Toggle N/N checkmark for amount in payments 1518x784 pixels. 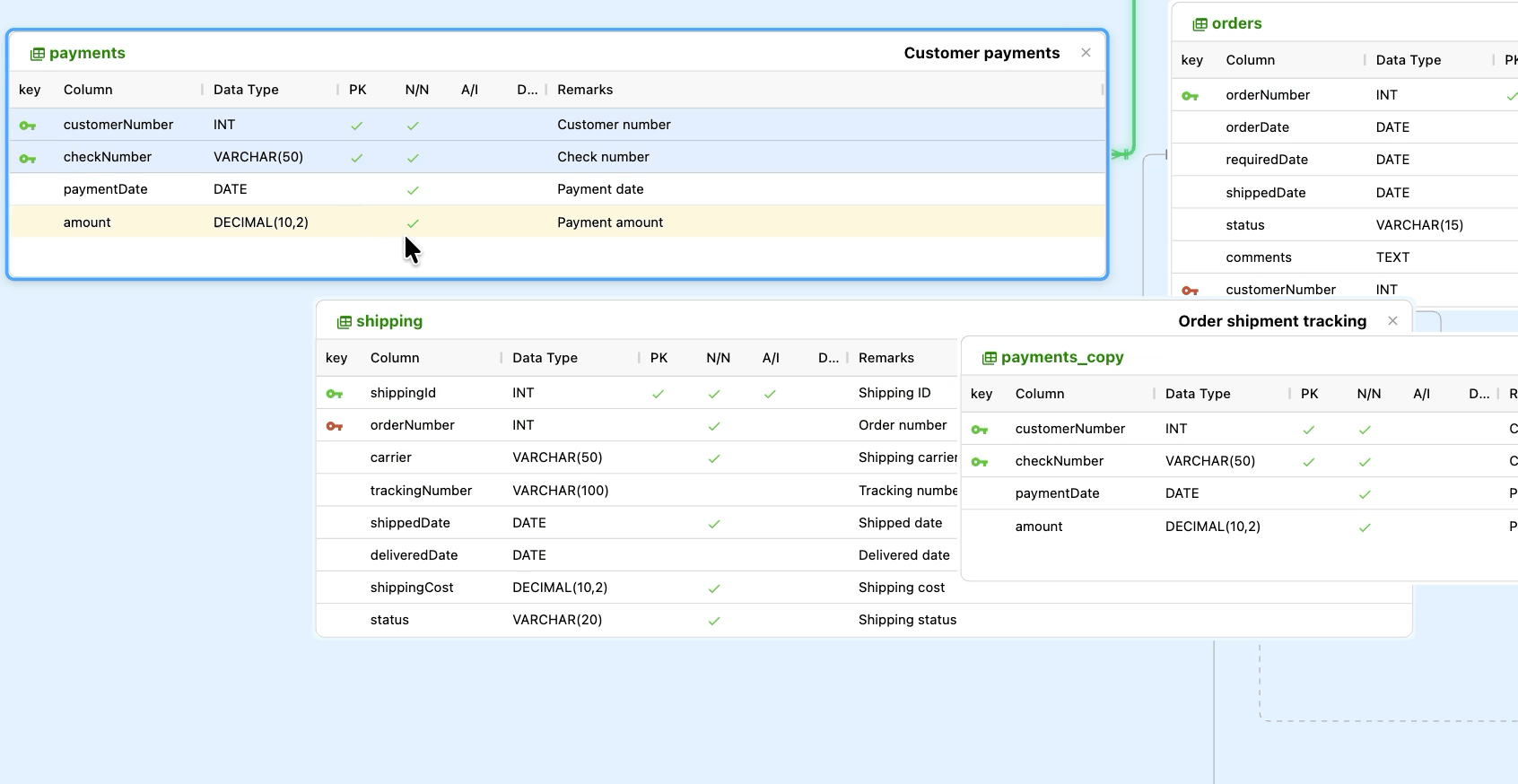pyautogui.click(x=413, y=223)
